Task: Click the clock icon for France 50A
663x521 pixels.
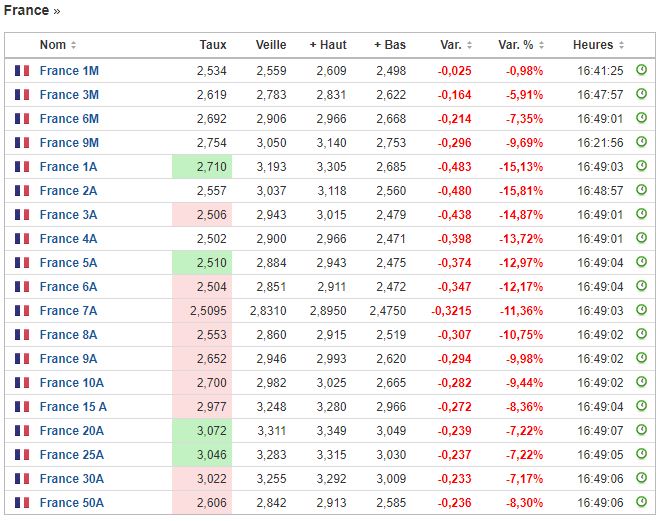Action: (x=641, y=503)
